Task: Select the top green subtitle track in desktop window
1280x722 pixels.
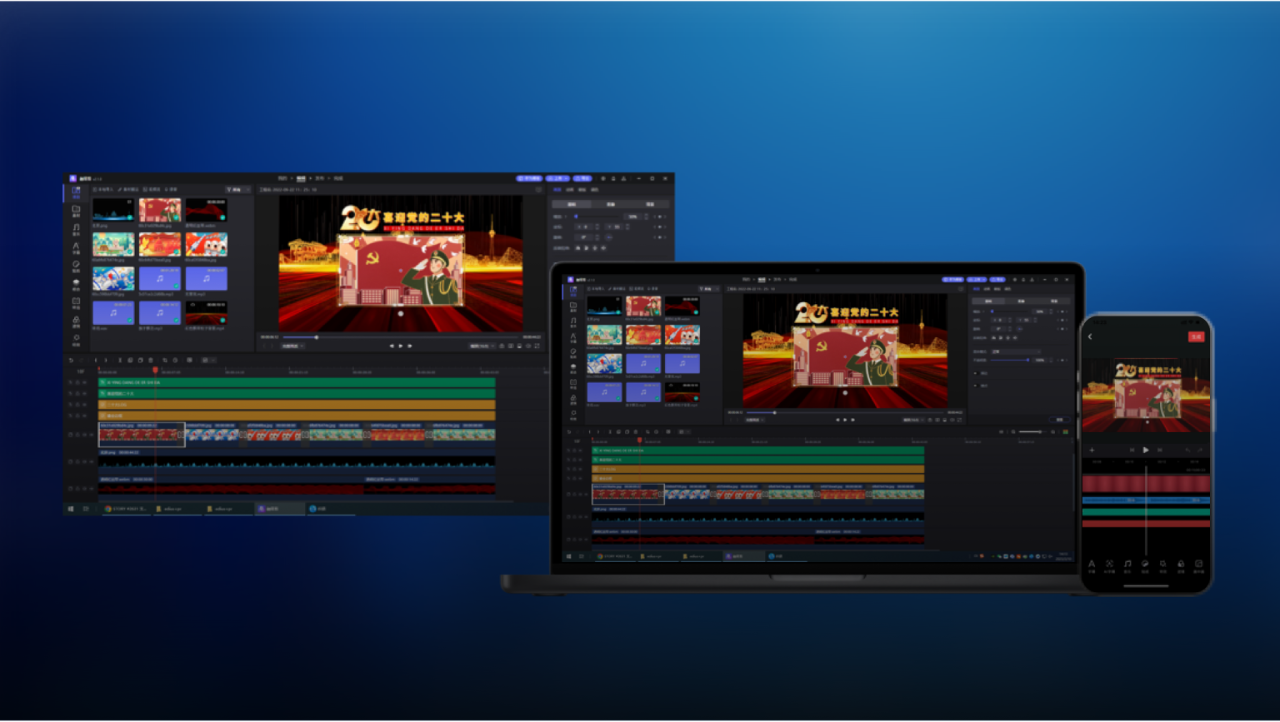Action: (x=297, y=382)
